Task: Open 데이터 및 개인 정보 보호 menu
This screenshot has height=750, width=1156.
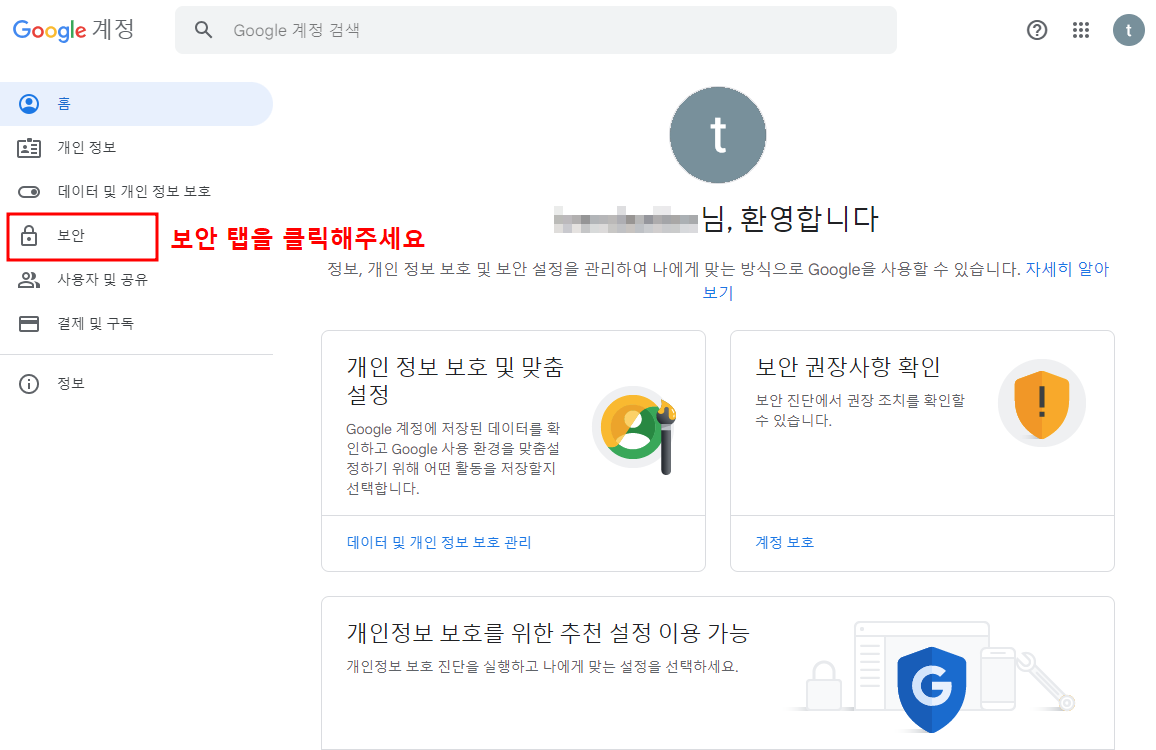Action: [x=136, y=192]
